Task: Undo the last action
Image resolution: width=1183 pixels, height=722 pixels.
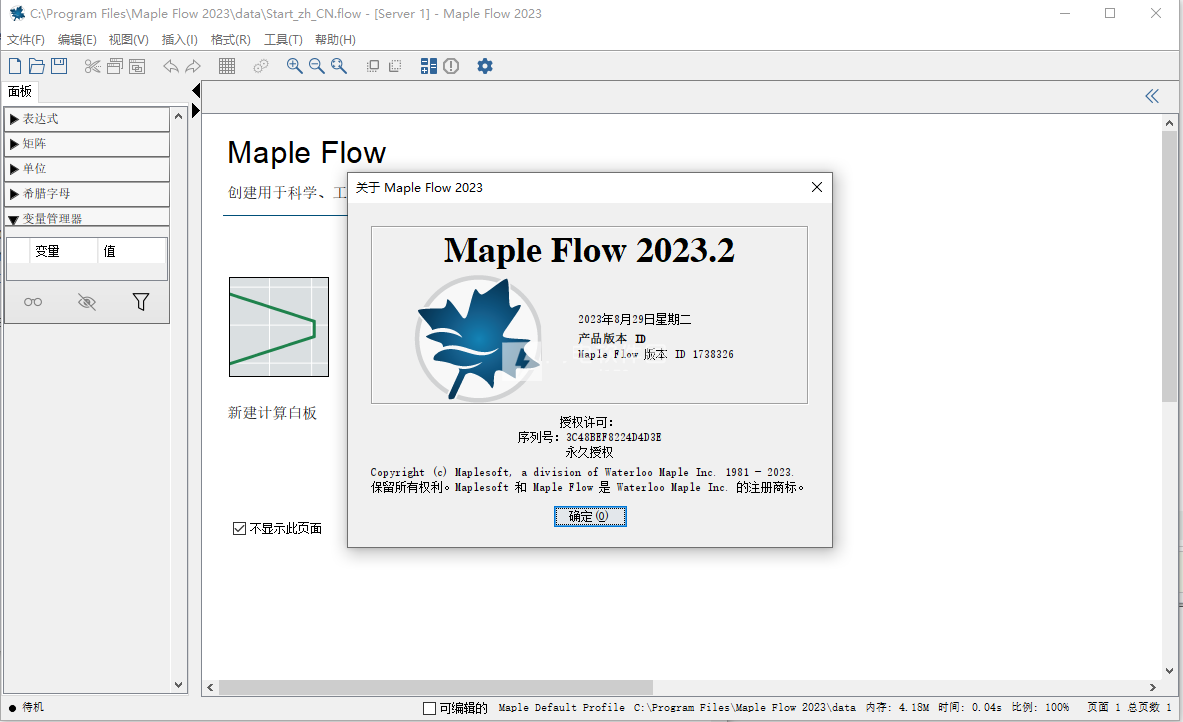Action: point(171,66)
